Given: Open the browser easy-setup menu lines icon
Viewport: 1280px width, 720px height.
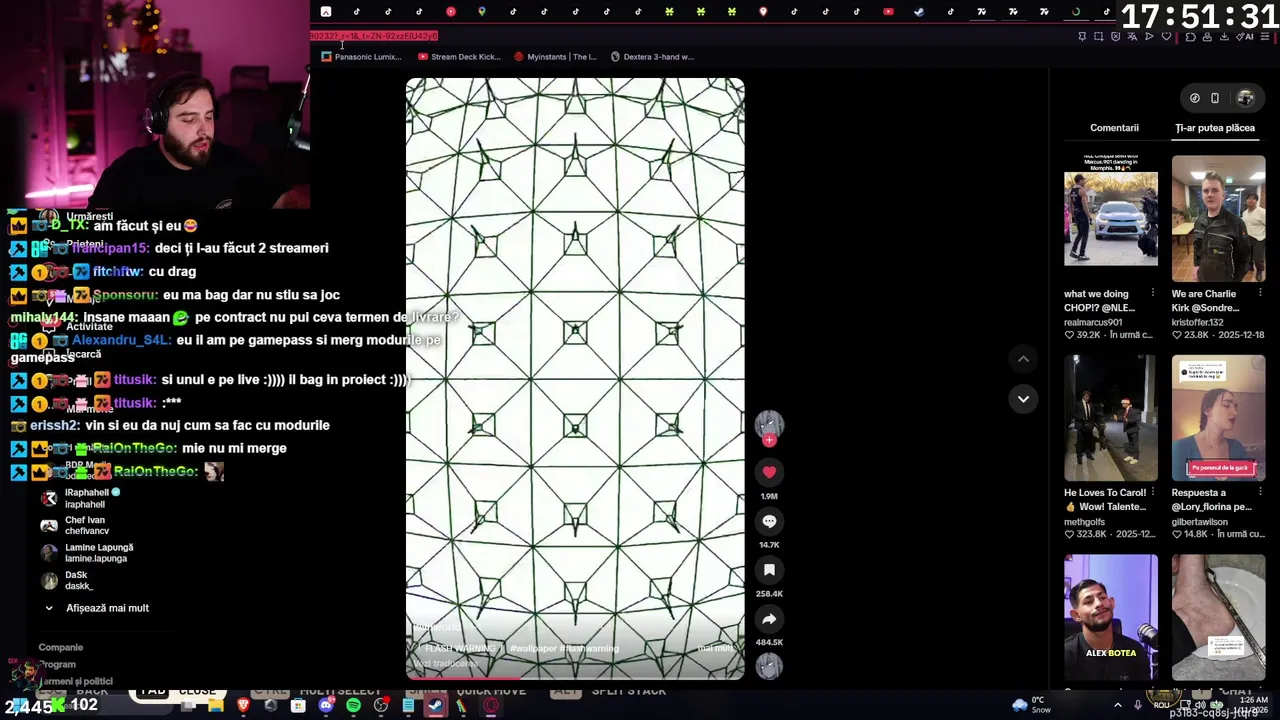Looking at the screenshot, I should (x=1264, y=37).
